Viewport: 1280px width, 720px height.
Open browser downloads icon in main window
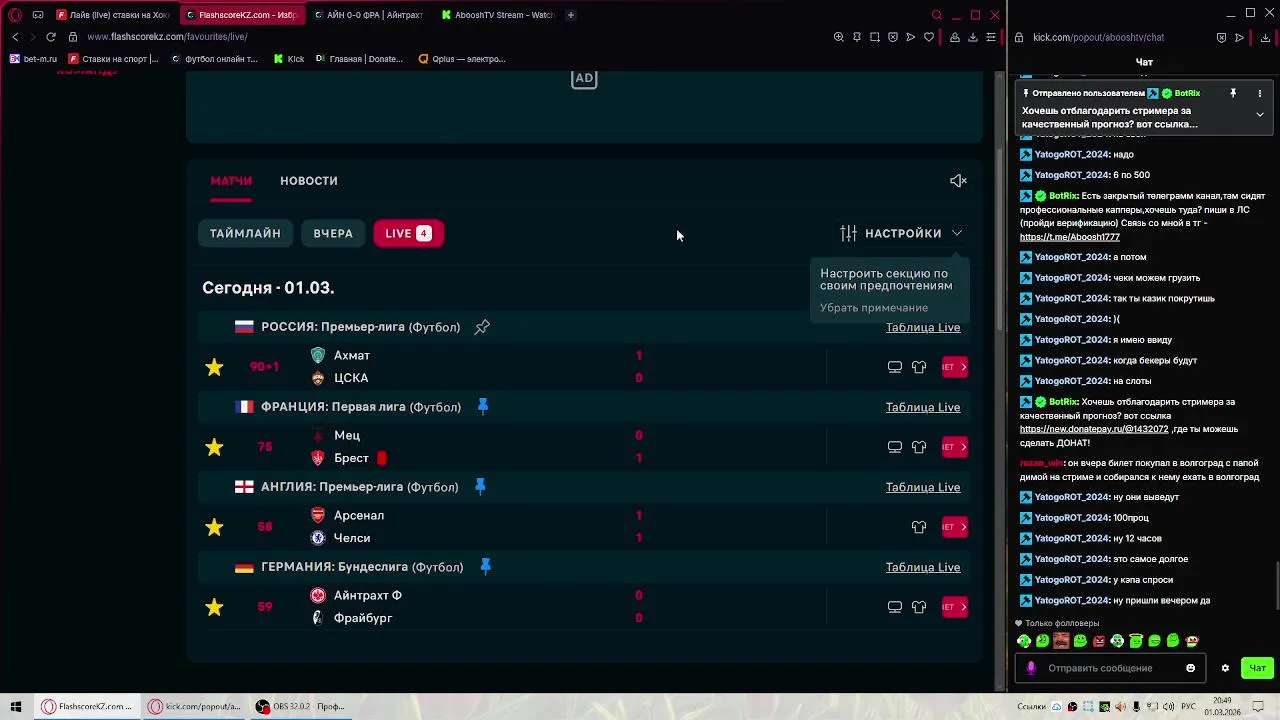coord(973,37)
